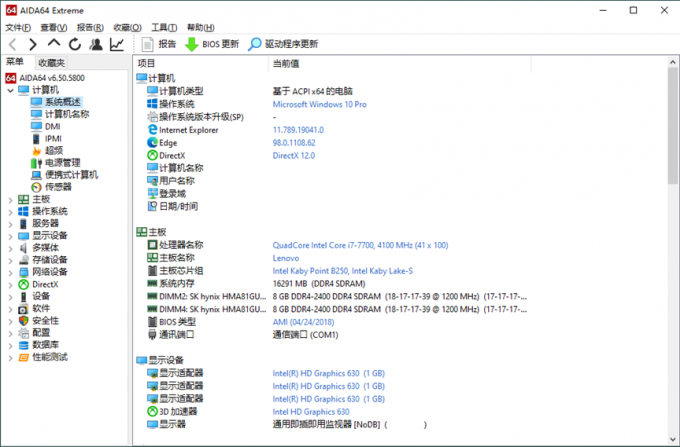Image resolution: width=680 pixels, height=447 pixels.
Task: Open the Microsoft Windows 10 Pro link
Action: (x=319, y=104)
